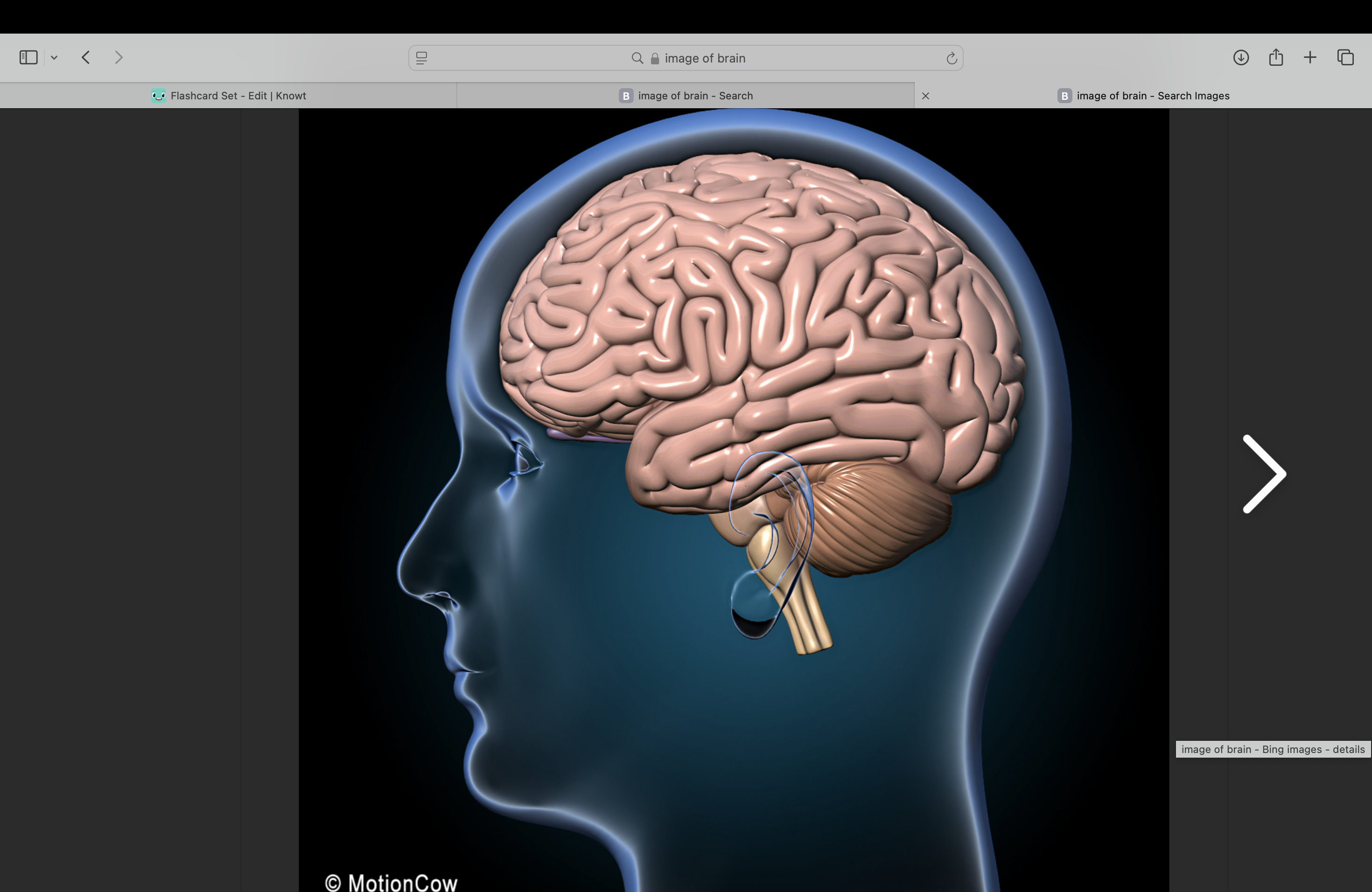Open a new tab with plus button
Viewport: 1372px width, 892px height.
(x=1310, y=58)
